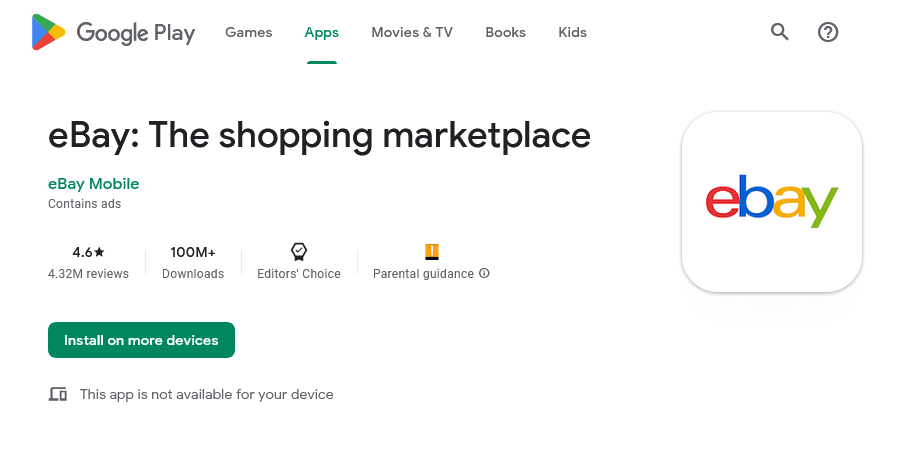Click the 4.32M reviews text
Image resolution: width=907 pixels, height=453 pixels.
(89, 274)
